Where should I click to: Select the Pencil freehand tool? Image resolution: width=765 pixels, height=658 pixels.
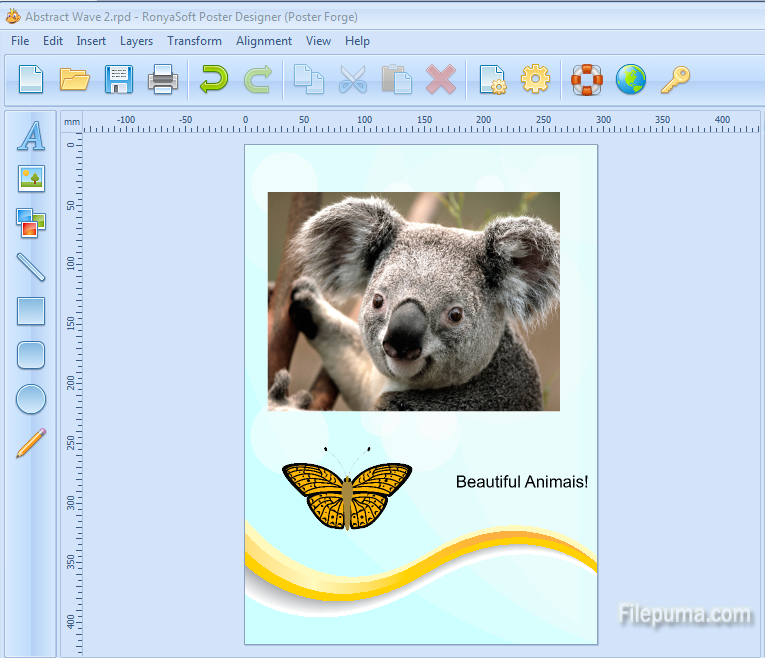32,443
